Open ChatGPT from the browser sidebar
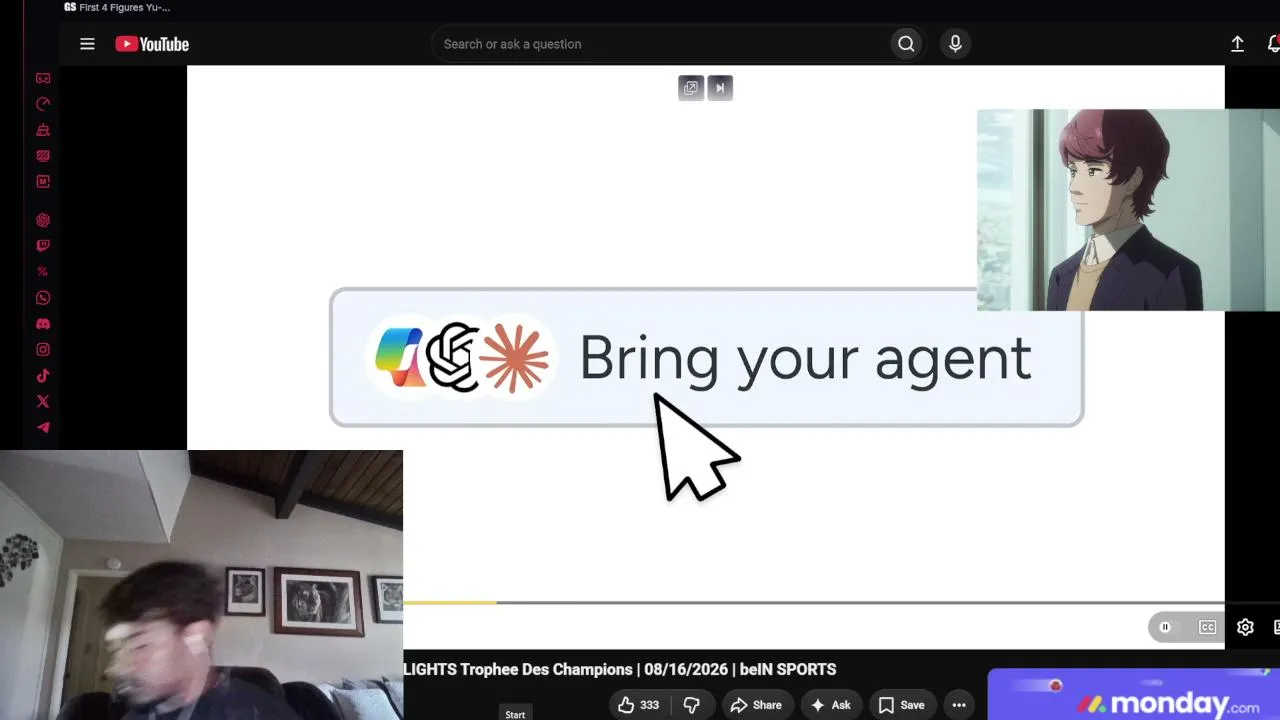 (x=43, y=220)
